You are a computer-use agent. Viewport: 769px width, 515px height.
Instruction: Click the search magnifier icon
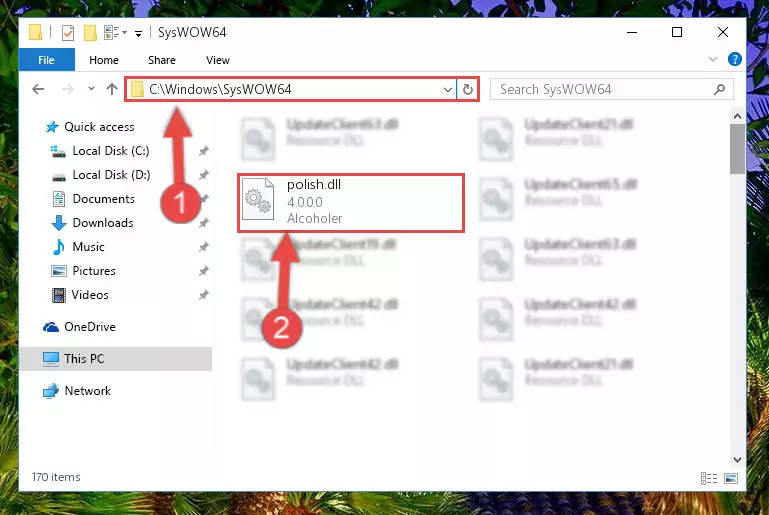pyautogui.click(x=719, y=89)
